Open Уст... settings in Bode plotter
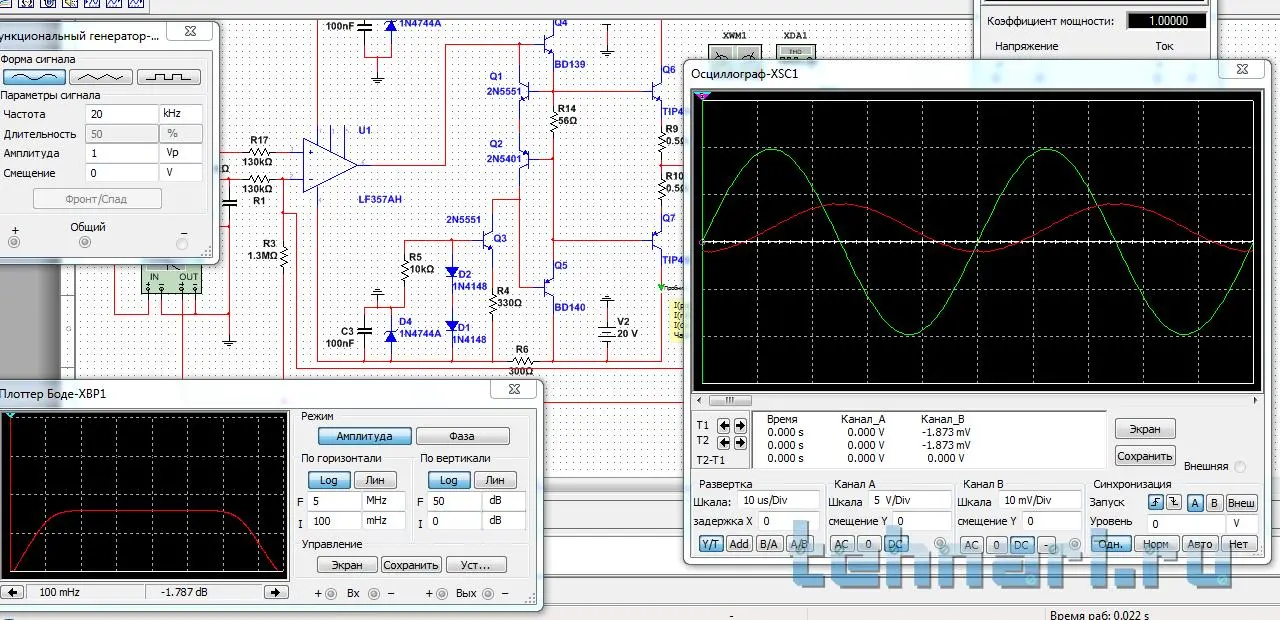 click(x=476, y=565)
